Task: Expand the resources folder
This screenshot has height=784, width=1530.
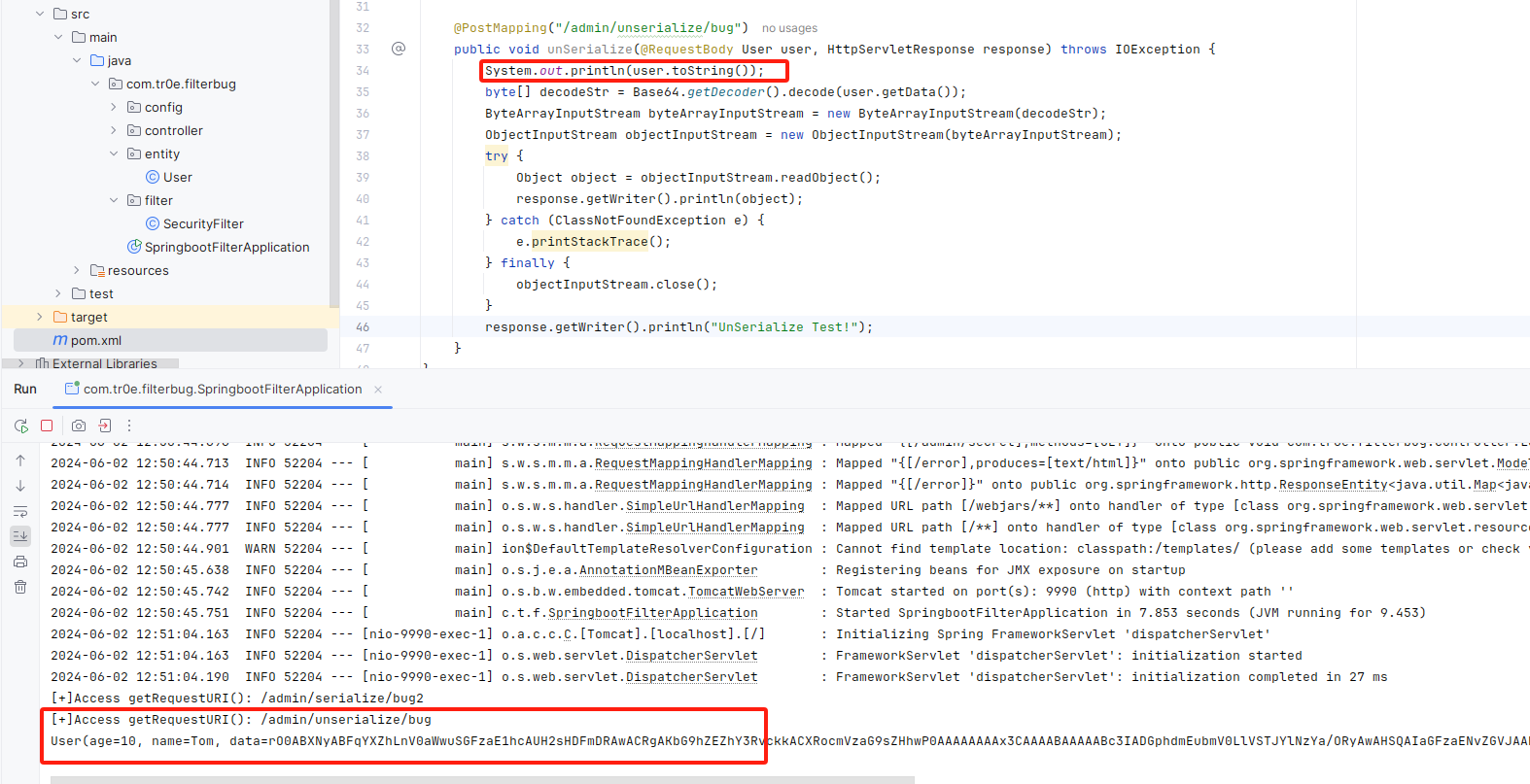Action: coord(77,270)
